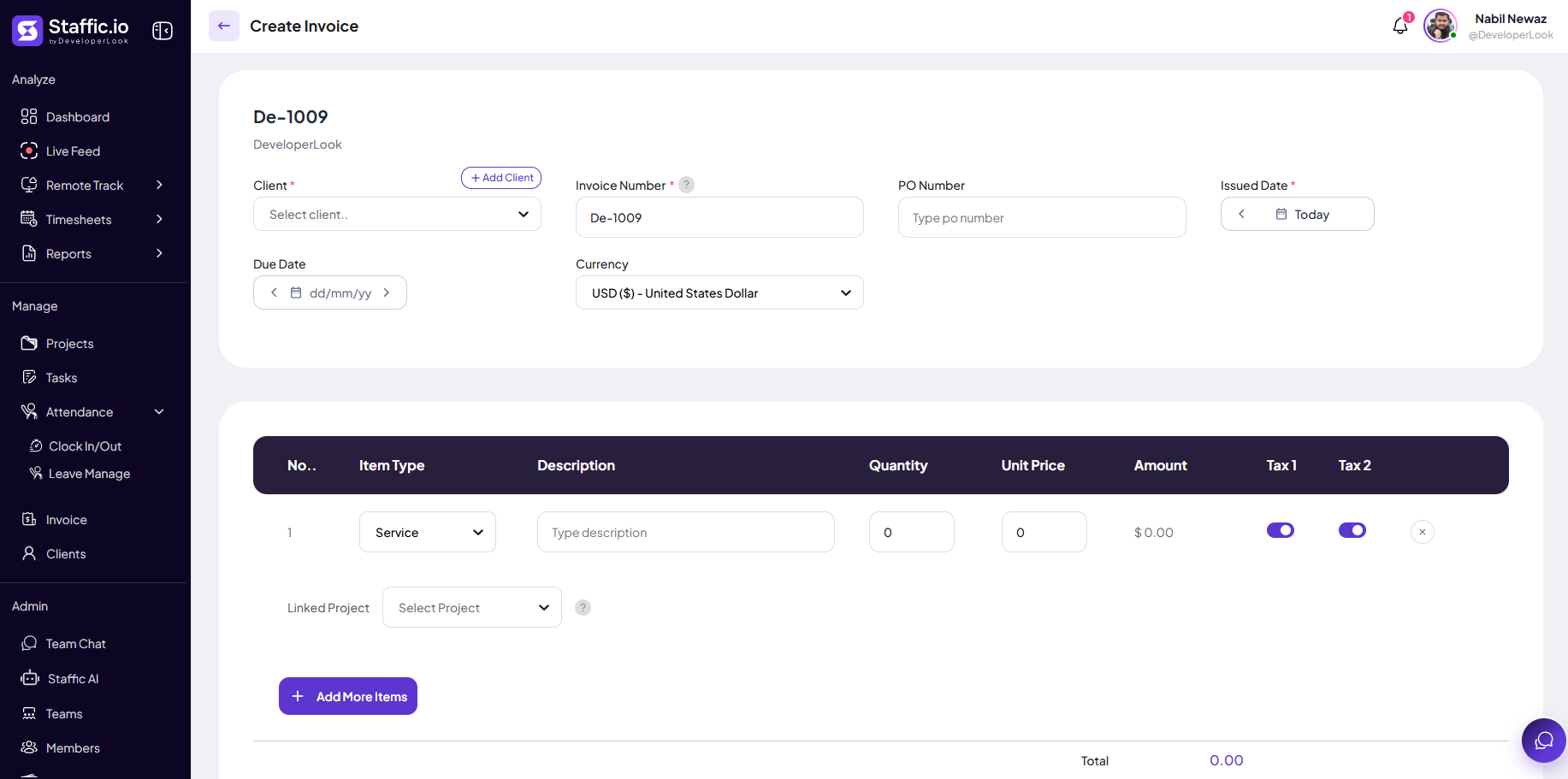Collapse the Attendance submenu chevron
Viewport: 1568px width, 779px height.
pyautogui.click(x=159, y=411)
